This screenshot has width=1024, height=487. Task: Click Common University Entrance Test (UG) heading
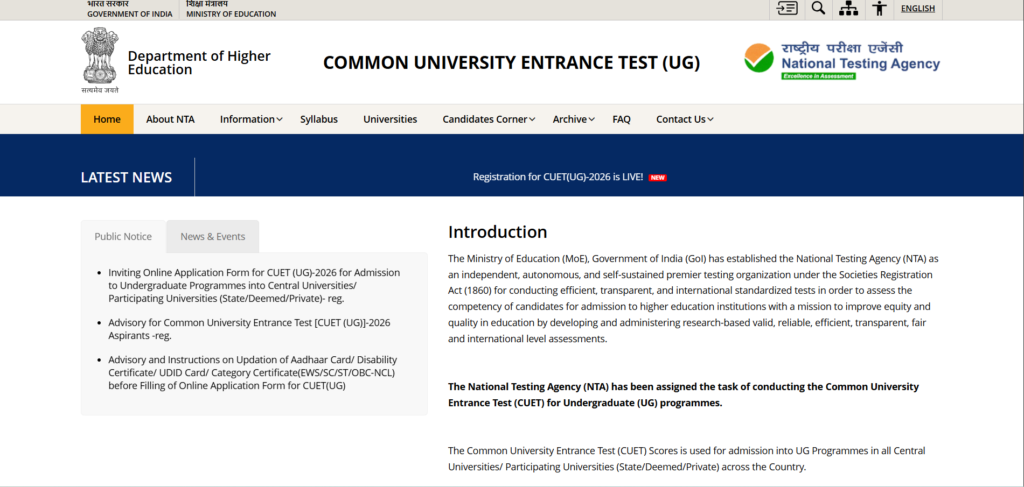coord(511,63)
